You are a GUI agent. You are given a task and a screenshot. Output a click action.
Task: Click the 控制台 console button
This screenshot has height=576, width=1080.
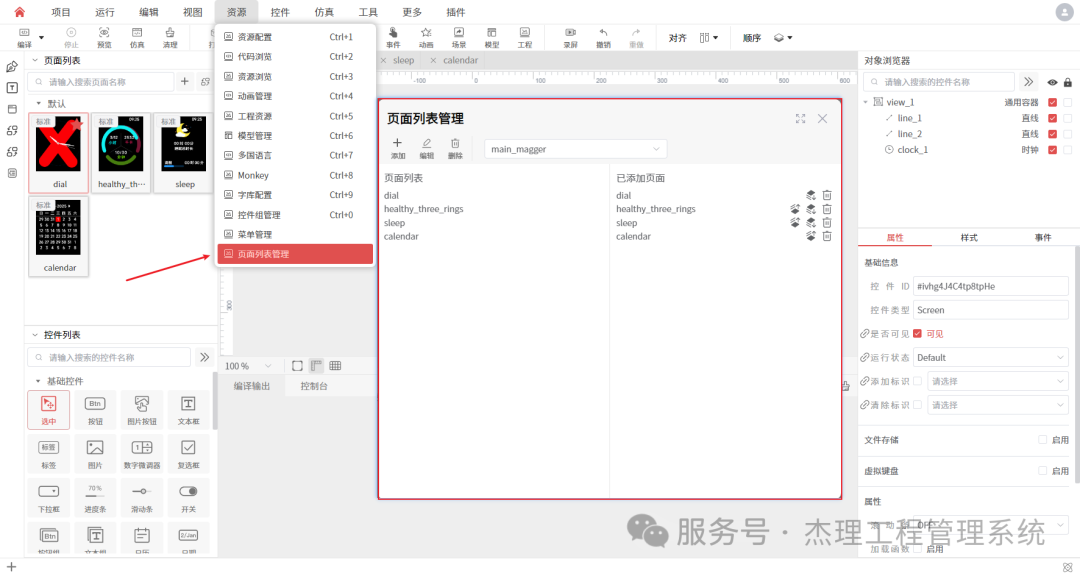316,385
